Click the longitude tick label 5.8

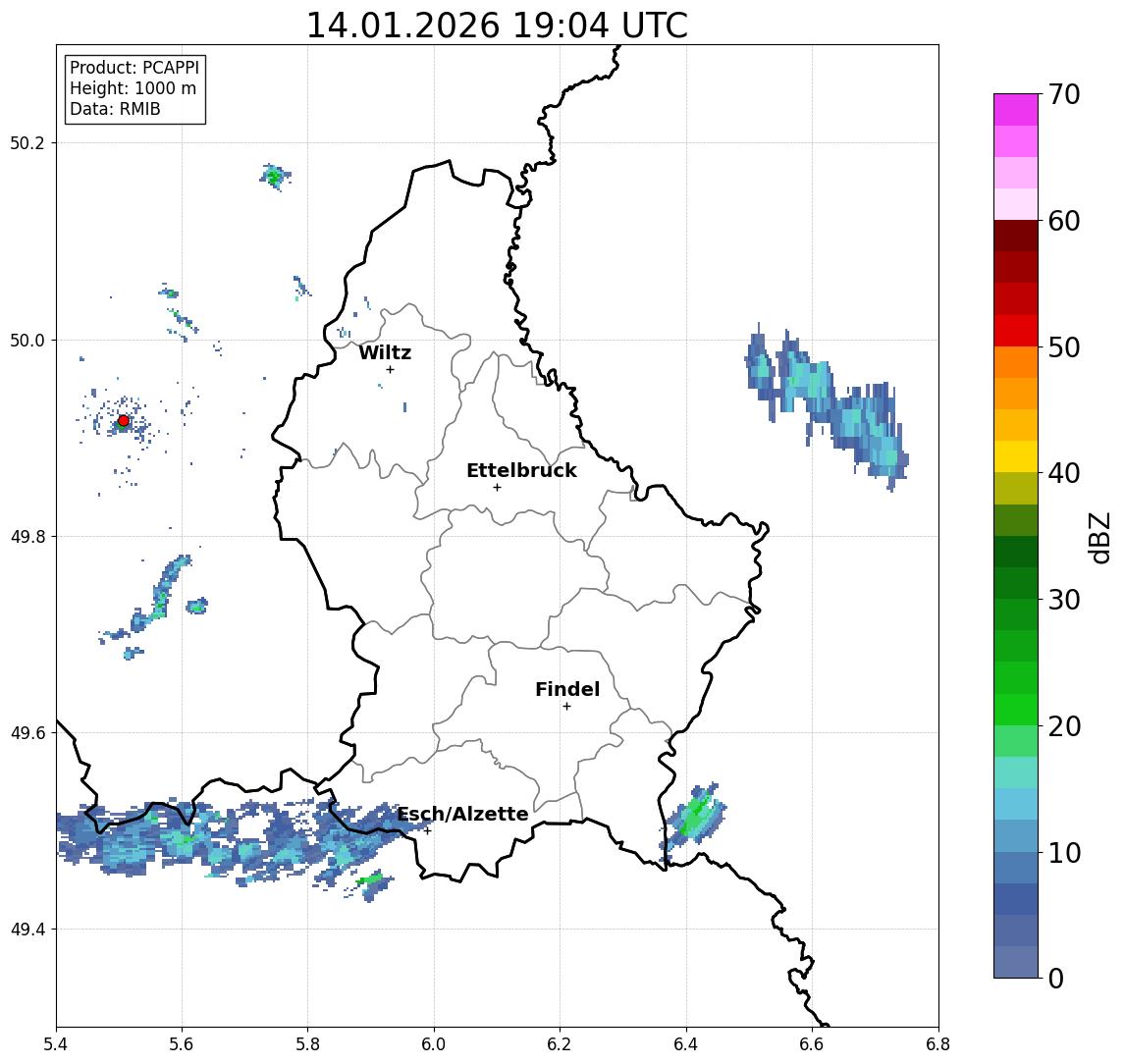(308, 1044)
